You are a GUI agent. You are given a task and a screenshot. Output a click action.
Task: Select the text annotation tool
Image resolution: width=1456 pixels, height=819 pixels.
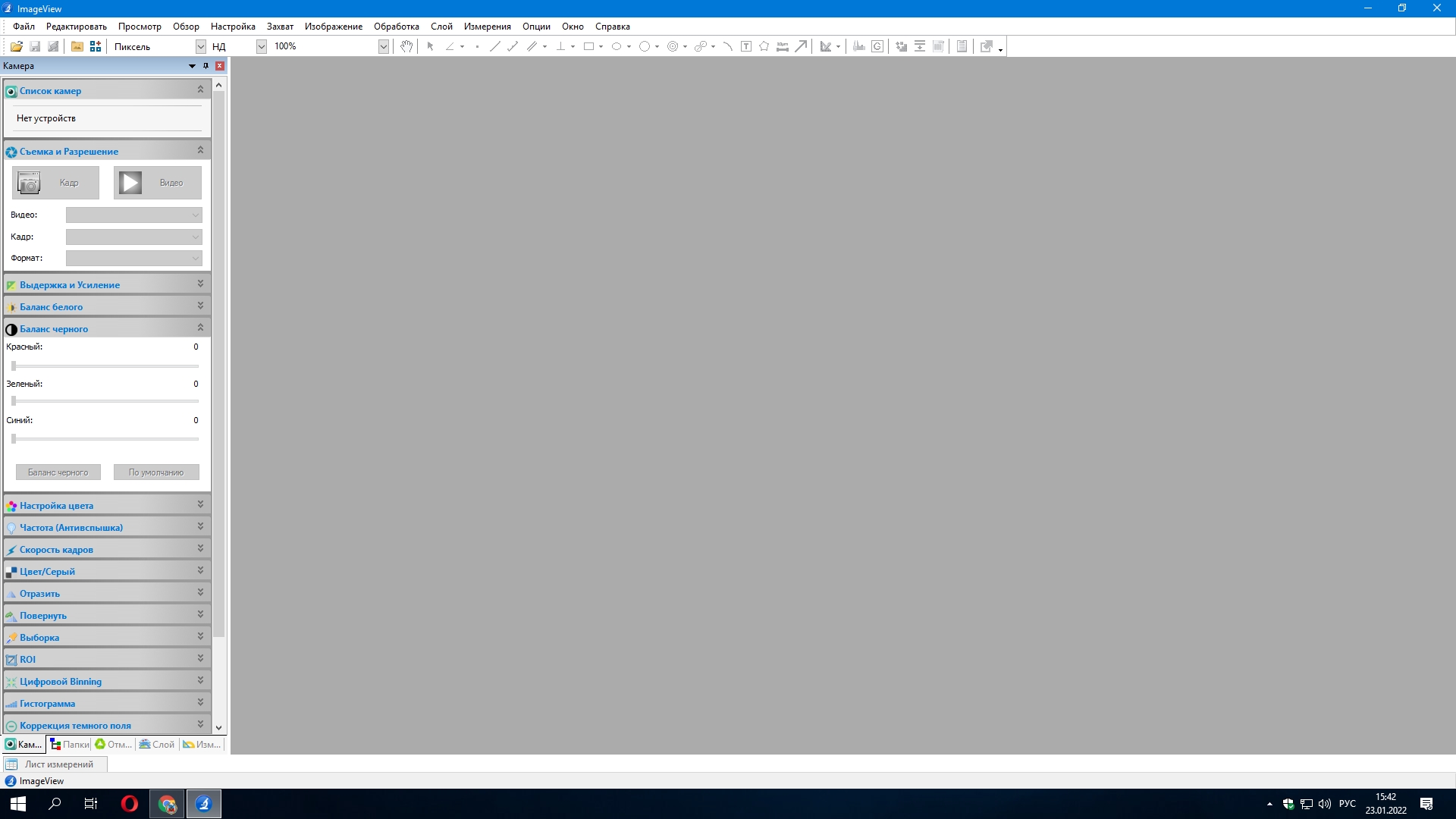pos(746,46)
